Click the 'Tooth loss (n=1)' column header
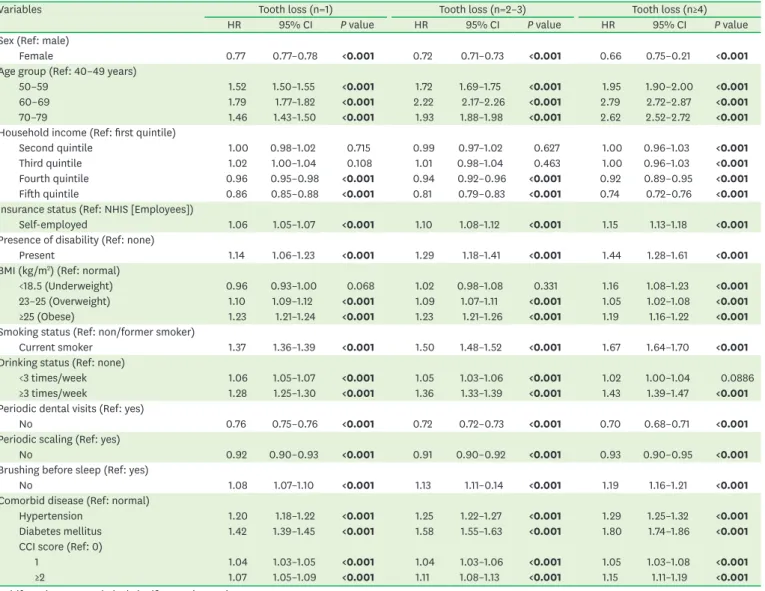 pyautogui.click(x=296, y=9)
